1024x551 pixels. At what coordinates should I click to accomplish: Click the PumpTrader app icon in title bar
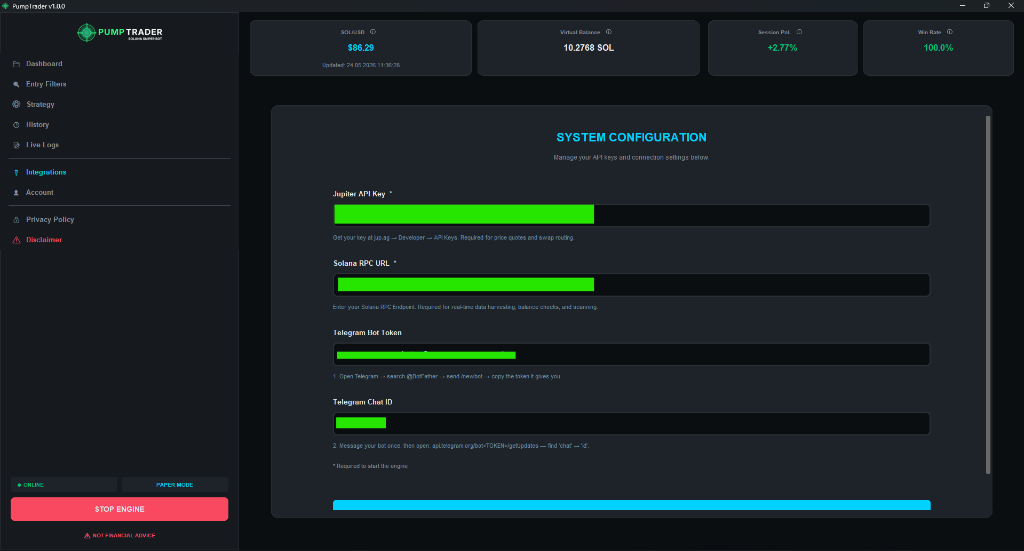(x=5, y=6)
